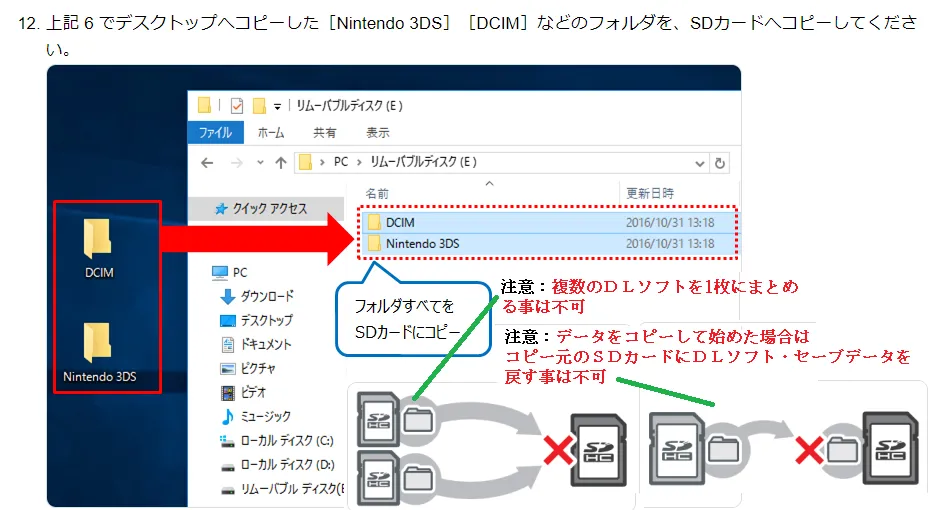This screenshot has height=510, width=931.
Task: Open the quick access toolbar customize arrow
Action: click(277, 107)
